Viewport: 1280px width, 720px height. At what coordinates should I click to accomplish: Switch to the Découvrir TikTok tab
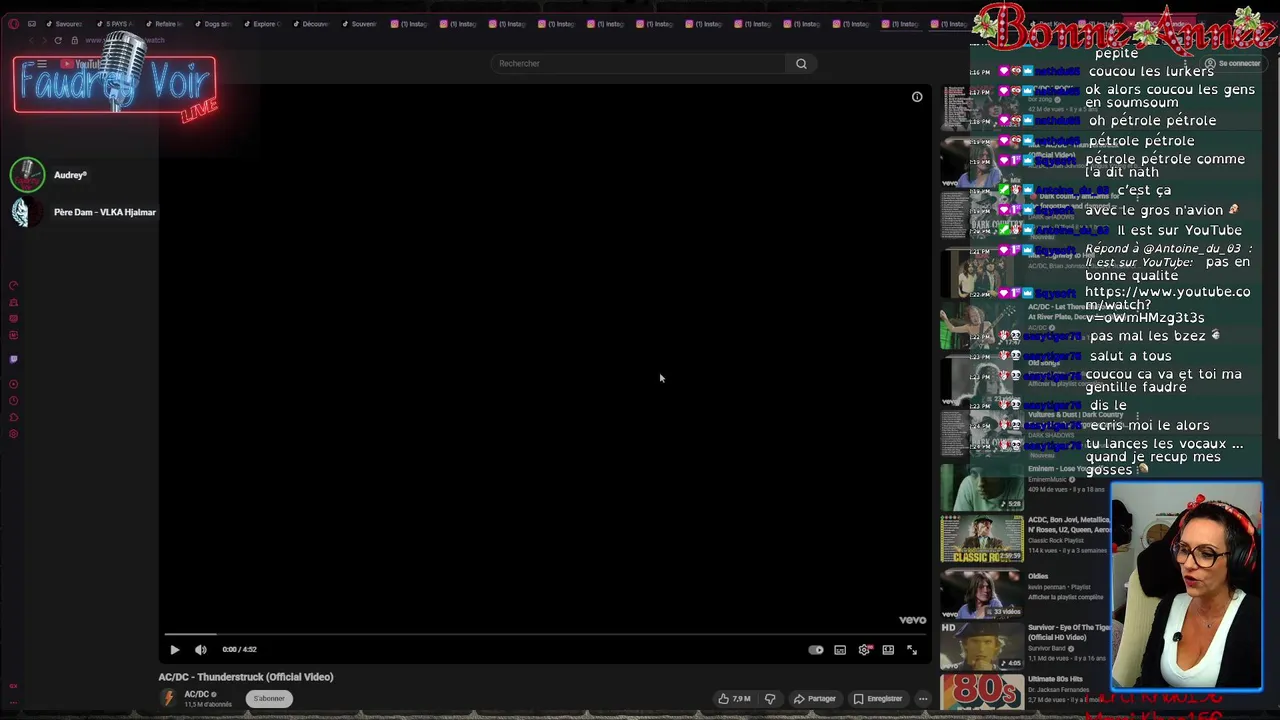click(x=309, y=24)
